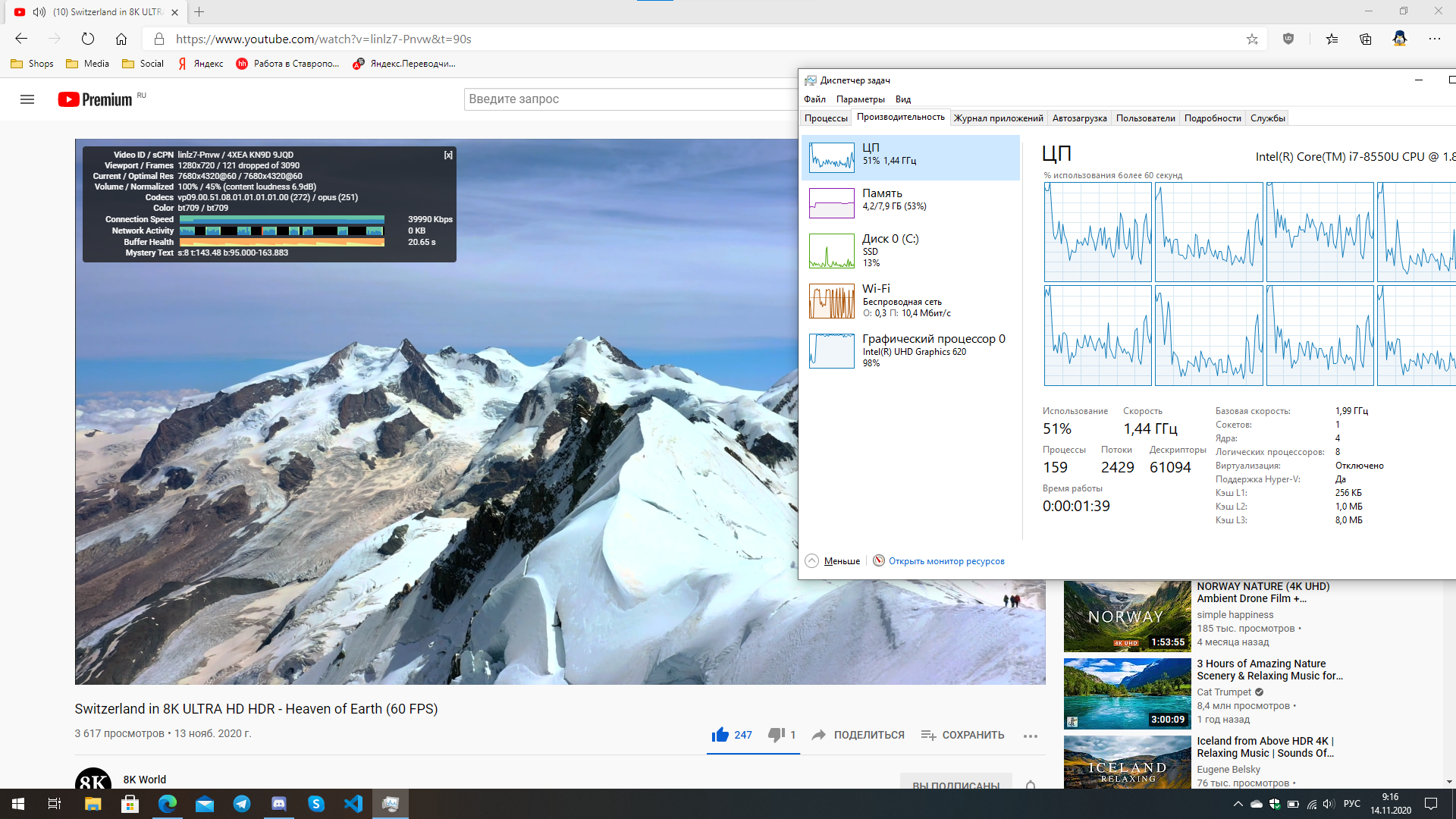Close the stats for nerds overlay
1456x819 pixels.
click(x=448, y=155)
